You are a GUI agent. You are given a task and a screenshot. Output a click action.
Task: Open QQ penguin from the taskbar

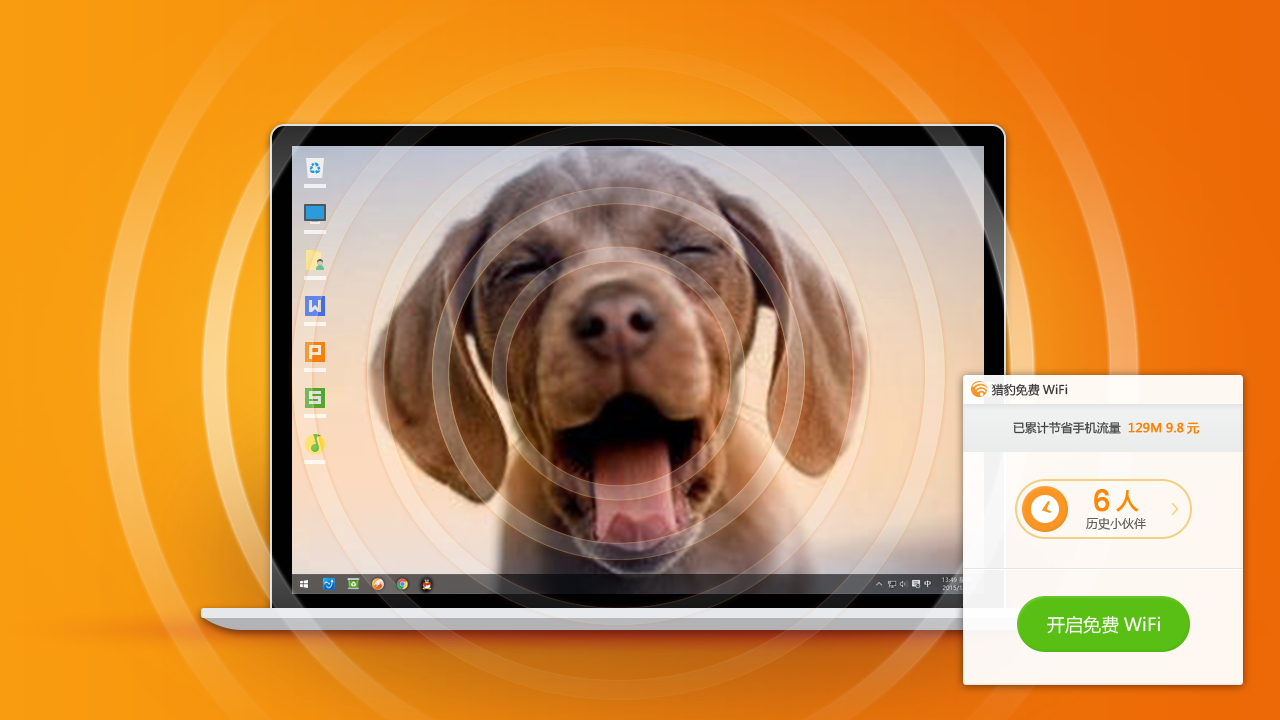pos(427,584)
